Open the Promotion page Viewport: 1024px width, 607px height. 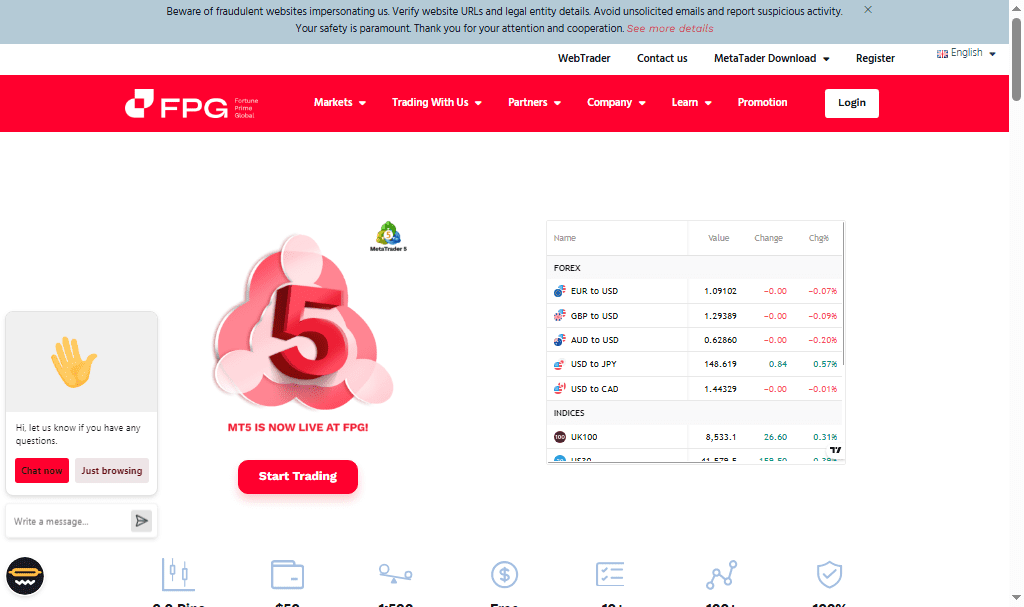pyautogui.click(x=762, y=103)
